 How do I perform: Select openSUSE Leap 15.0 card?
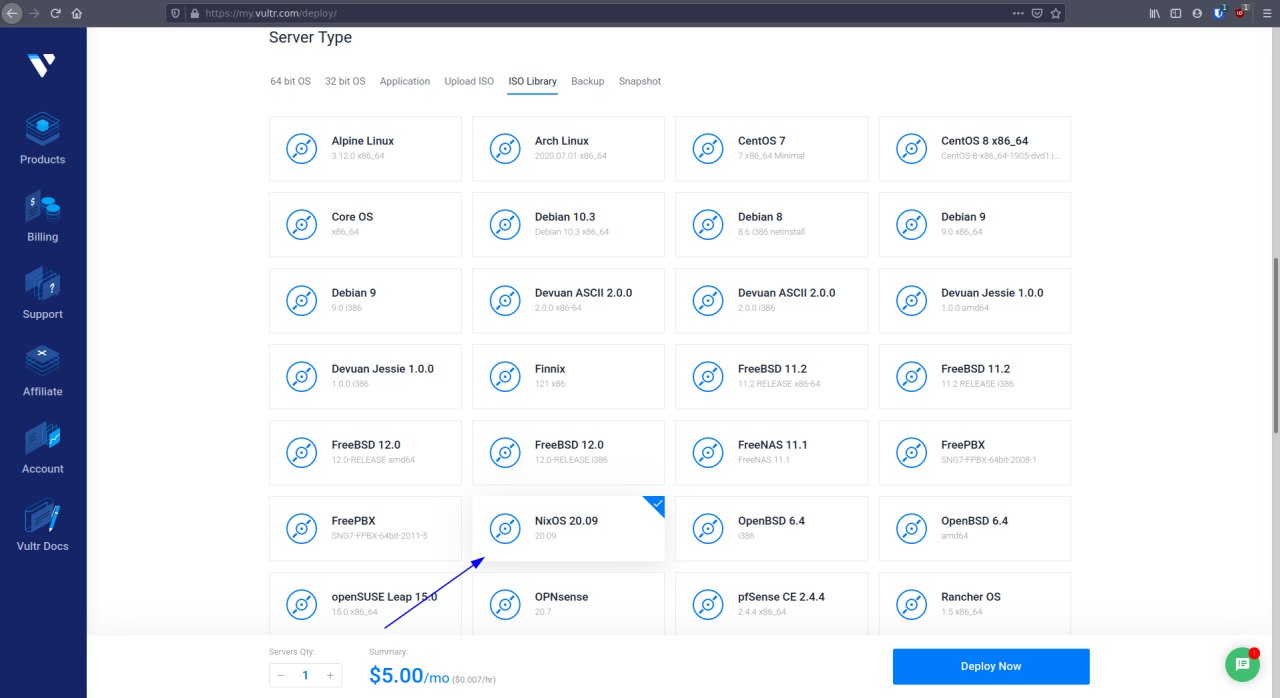point(365,604)
